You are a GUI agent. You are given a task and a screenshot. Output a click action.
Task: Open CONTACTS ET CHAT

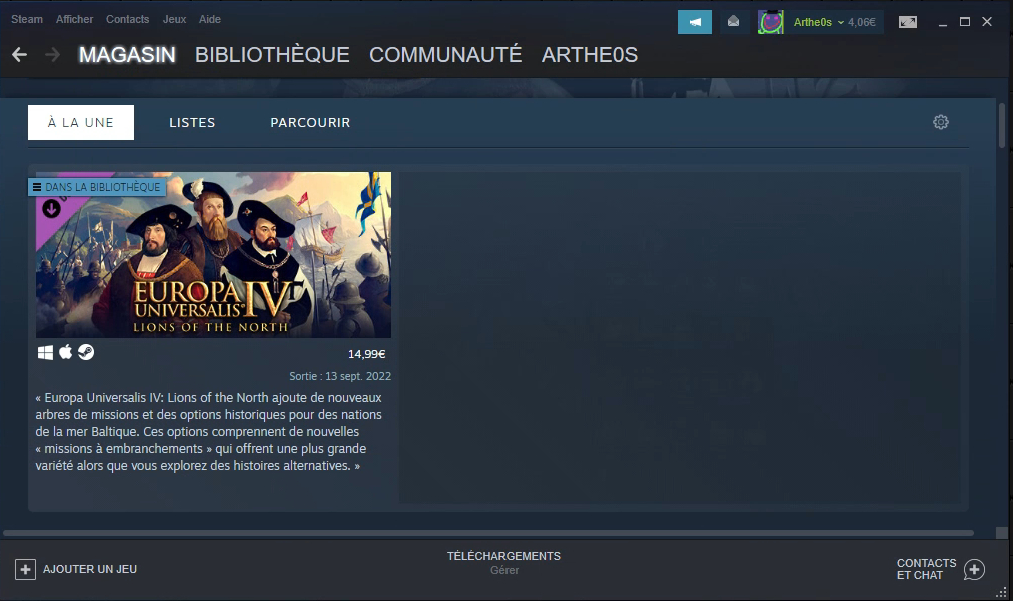coord(926,569)
